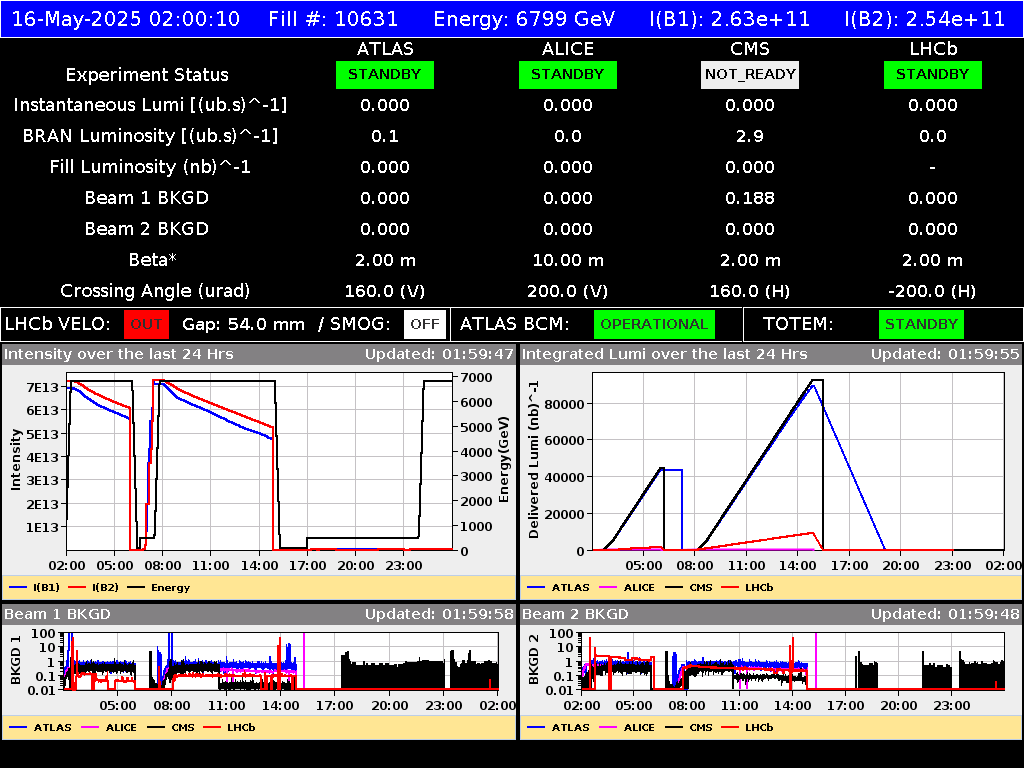Click ALICE in the Beam 1 BKGD legend

coord(121,727)
